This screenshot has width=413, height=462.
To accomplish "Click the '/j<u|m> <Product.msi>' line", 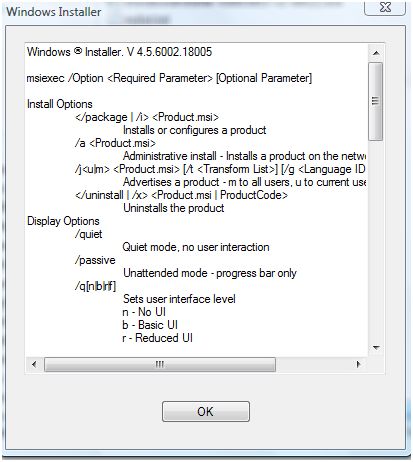I will point(221,169).
